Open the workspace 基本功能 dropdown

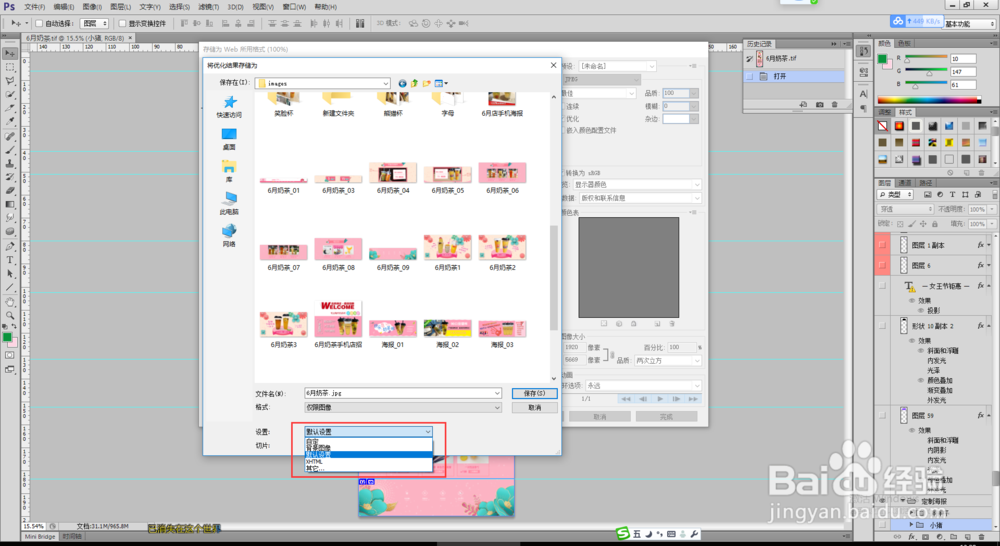(x=969, y=24)
